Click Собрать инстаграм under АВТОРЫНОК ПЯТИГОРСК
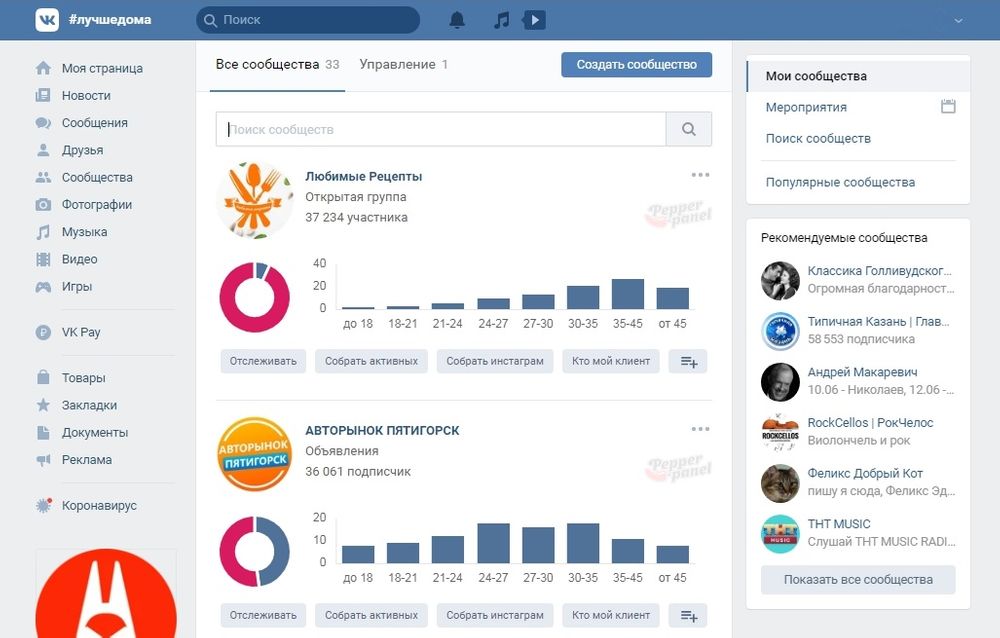 click(x=495, y=615)
